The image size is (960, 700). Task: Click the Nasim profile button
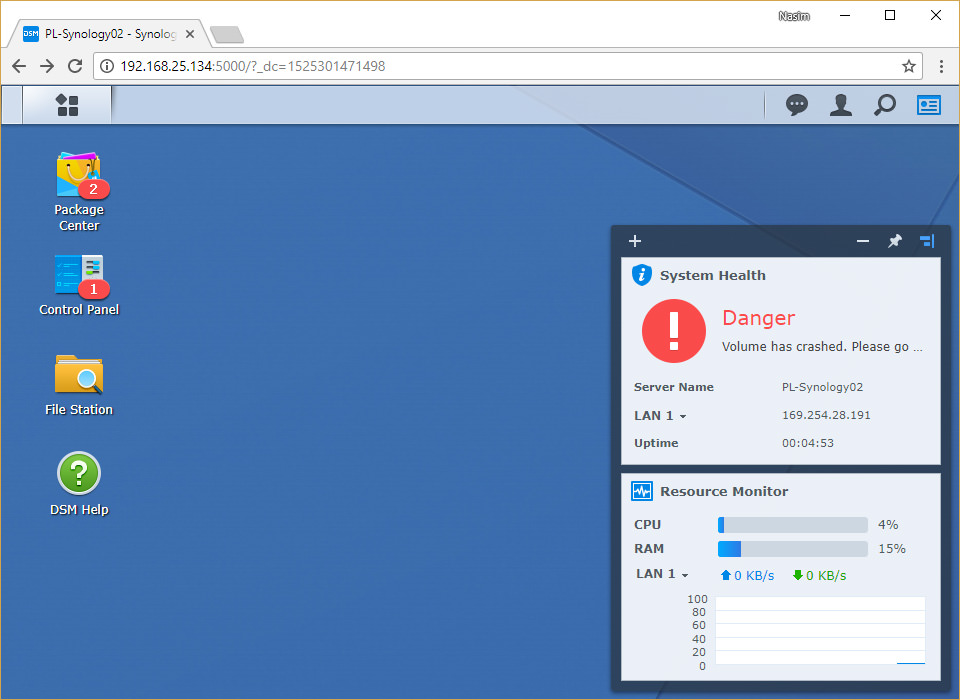[794, 17]
